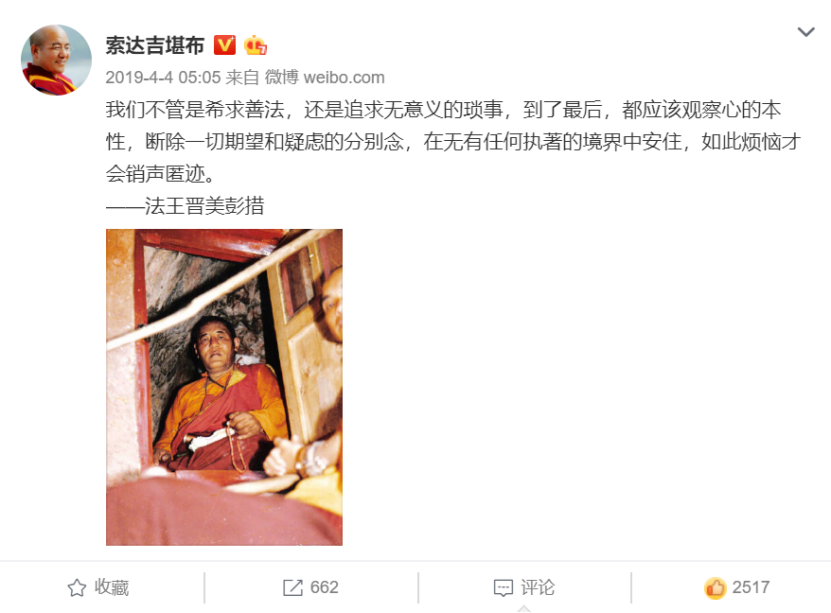Click the repost share arrow icon

pyautogui.click(x=293, y=588)
